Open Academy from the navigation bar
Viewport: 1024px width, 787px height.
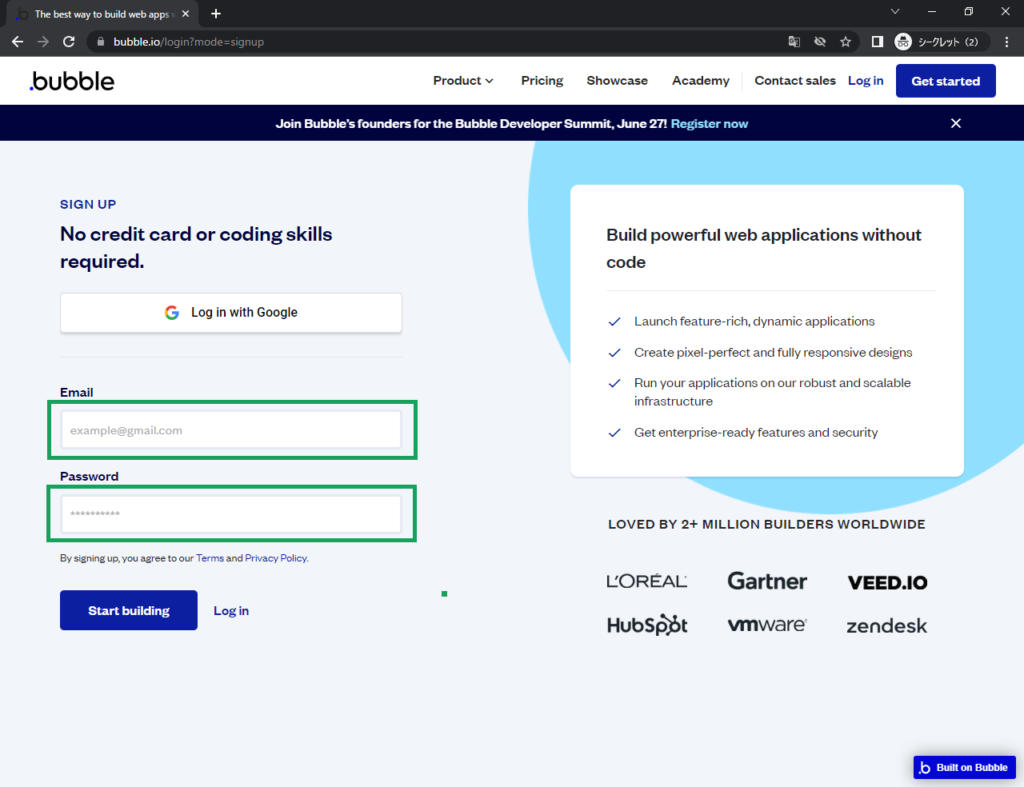pos(700,81)
